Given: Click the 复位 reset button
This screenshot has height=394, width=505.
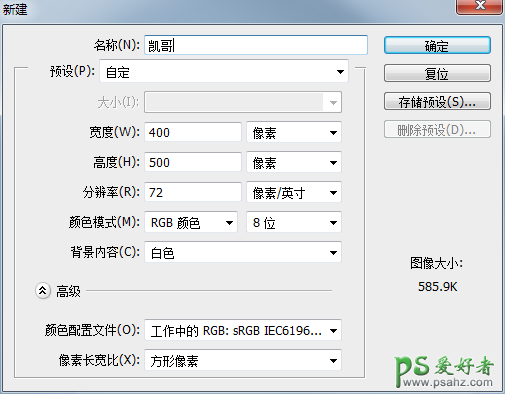Looking at the screenshot, I should tap(437, 73).
